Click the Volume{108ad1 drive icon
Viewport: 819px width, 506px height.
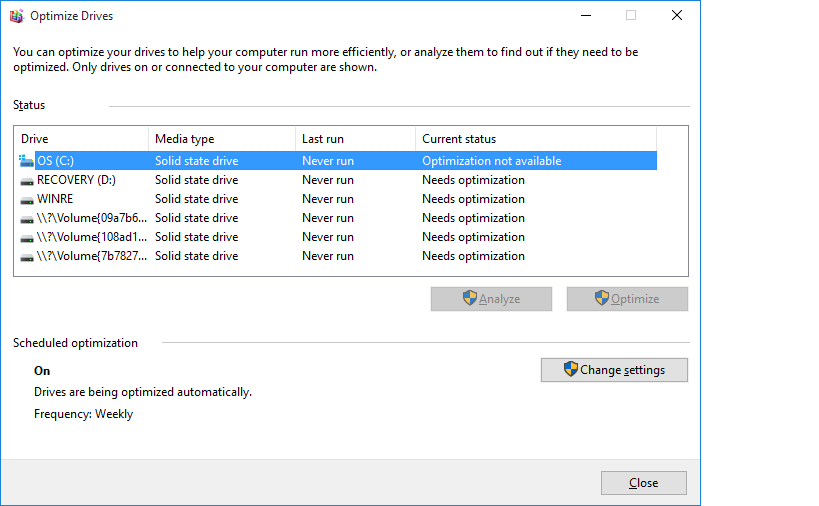(x=27, y=238)
